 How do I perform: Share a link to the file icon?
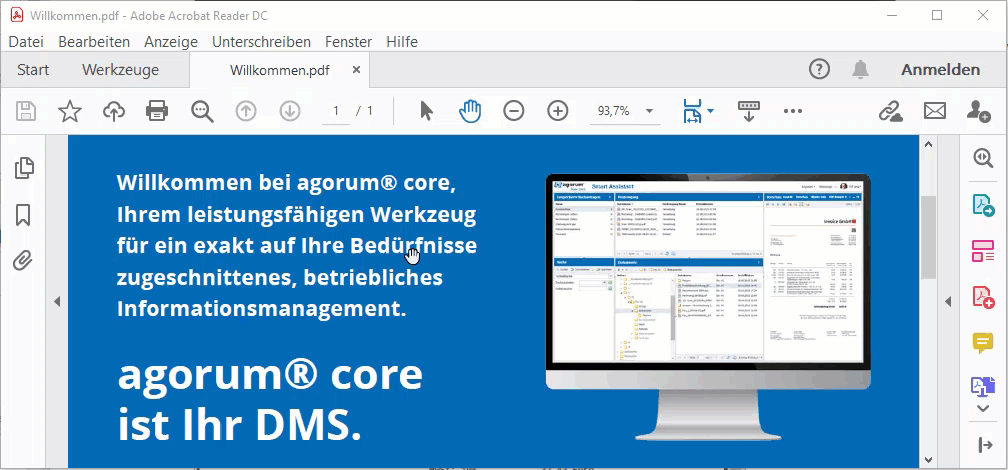coord(890,111)
